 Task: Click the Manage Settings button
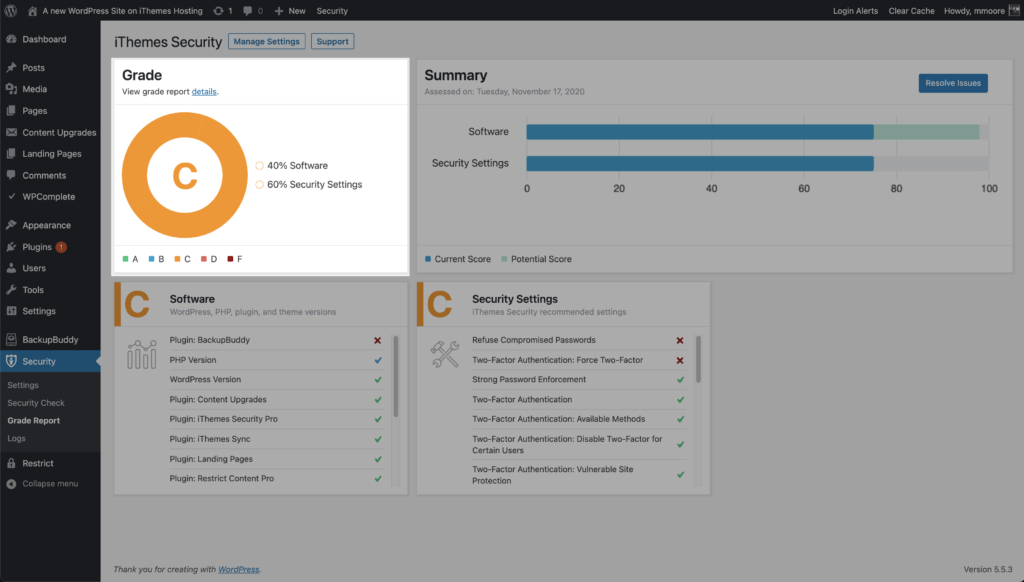266,41
